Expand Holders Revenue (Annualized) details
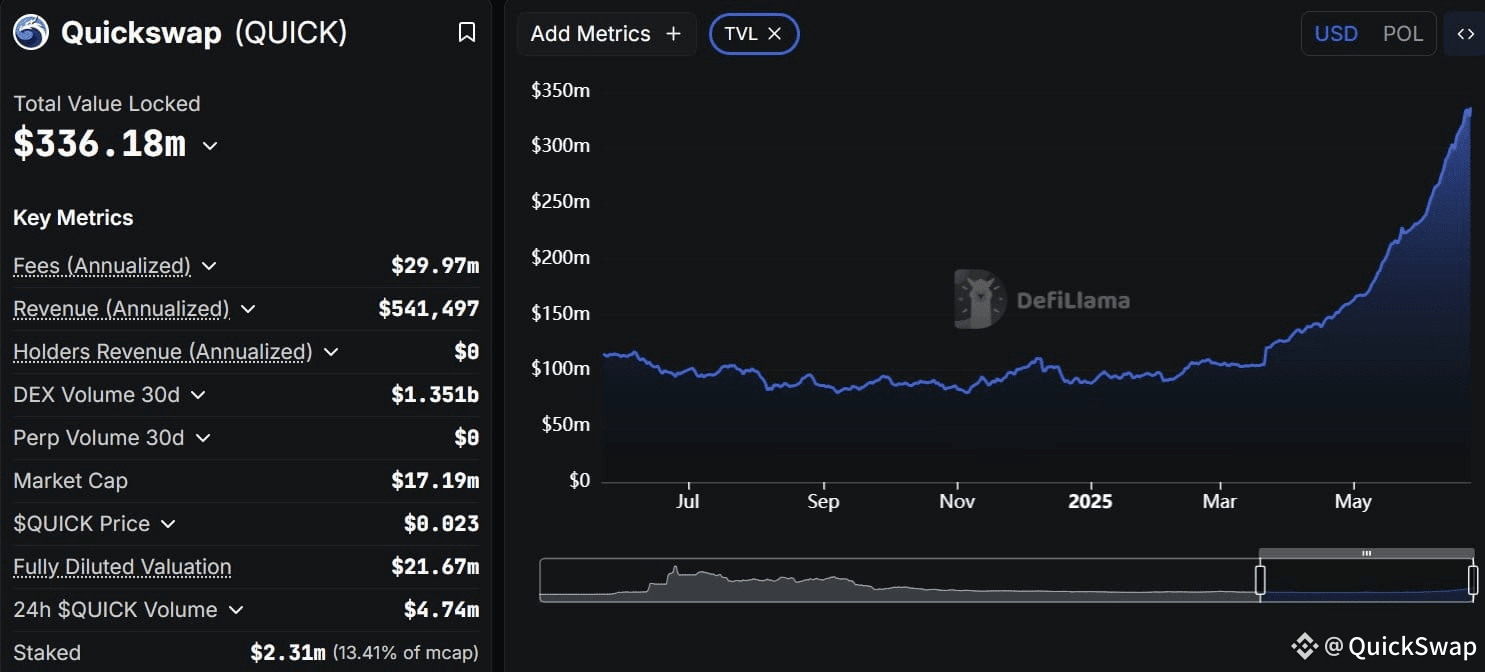1485x672 pixels. click(x=331, y=352)
